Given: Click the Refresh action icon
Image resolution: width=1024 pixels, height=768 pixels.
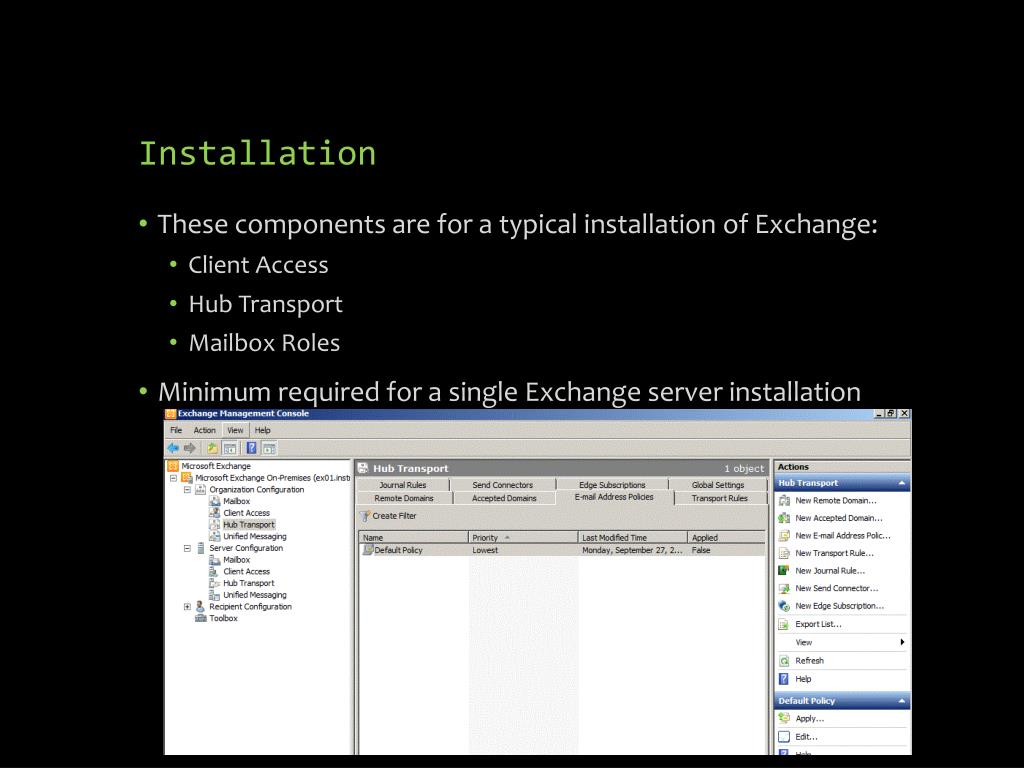Looking at the screenshot, I should (784, 661).
